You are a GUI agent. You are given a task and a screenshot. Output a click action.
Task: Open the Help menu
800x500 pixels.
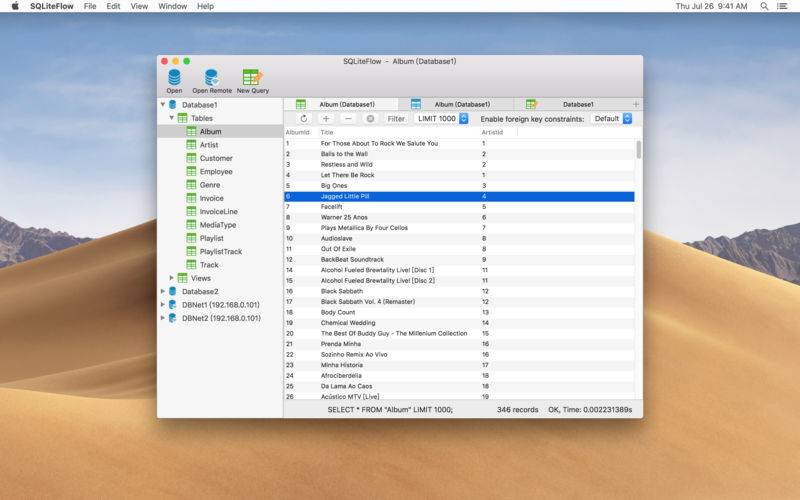pos(206,6)
